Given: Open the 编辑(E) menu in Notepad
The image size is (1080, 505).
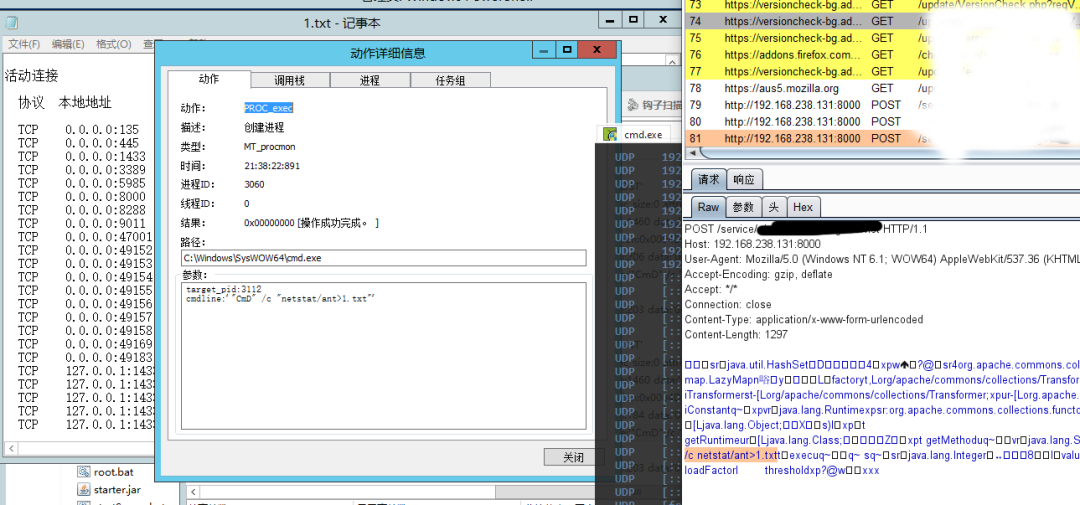Looking at the screenshot, I should (68, 44).
